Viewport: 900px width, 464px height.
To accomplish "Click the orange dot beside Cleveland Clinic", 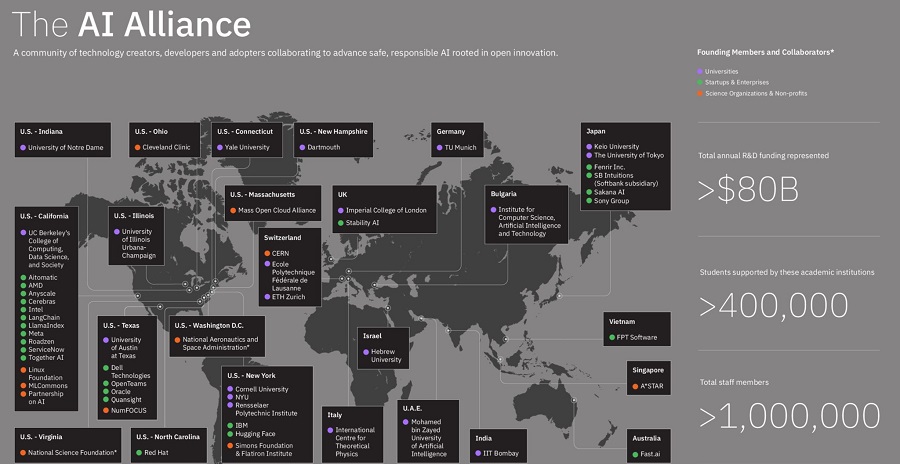I will (138, 147).
